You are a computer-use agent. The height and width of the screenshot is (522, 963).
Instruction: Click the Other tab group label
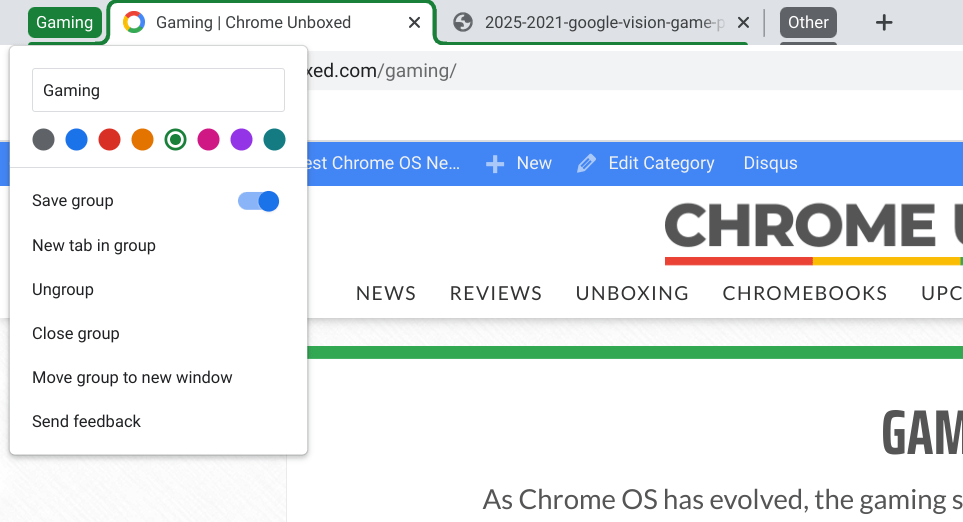tap(808, 23)
